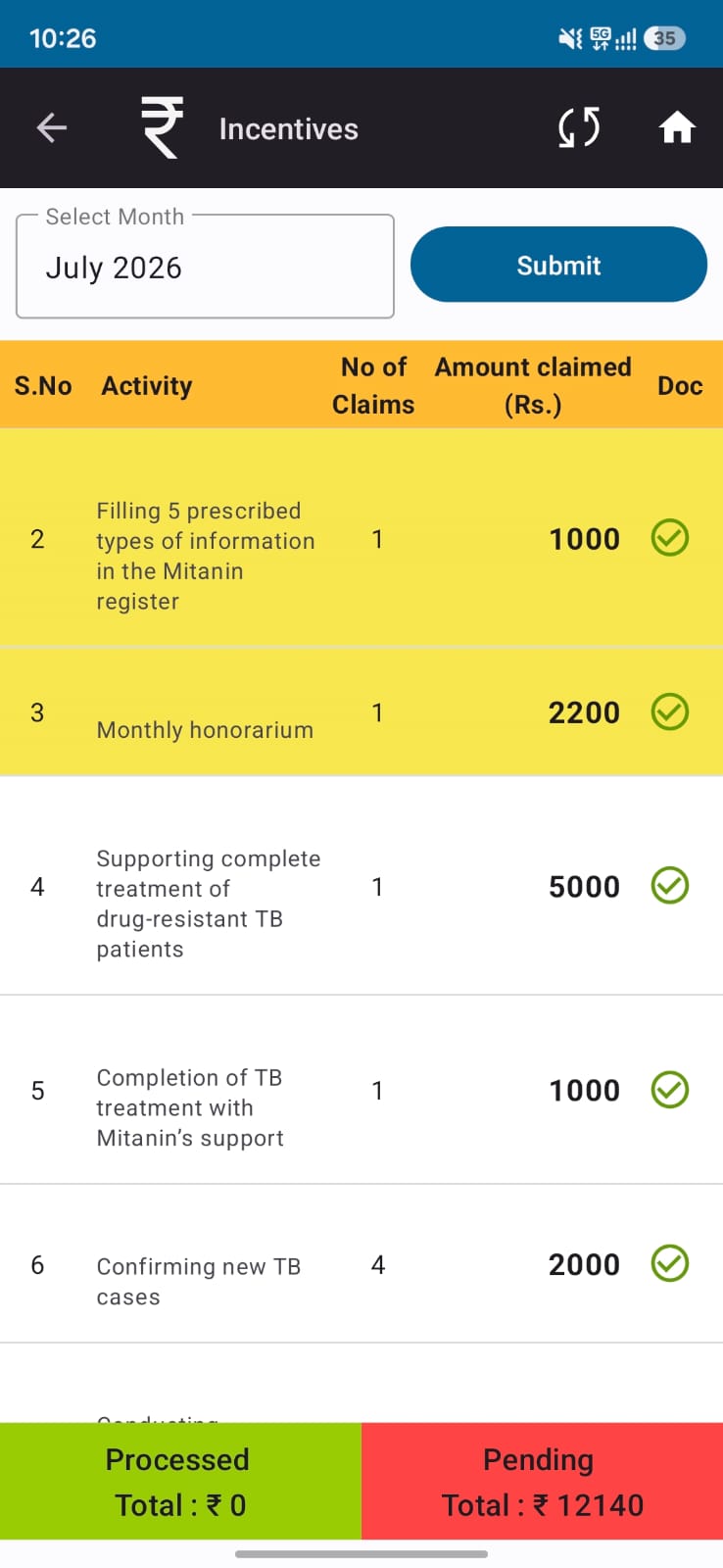This screenshot has height=1568, width=723.
Task: Tap the 5000 amount claimed value
Action: [x=584, y=887]
